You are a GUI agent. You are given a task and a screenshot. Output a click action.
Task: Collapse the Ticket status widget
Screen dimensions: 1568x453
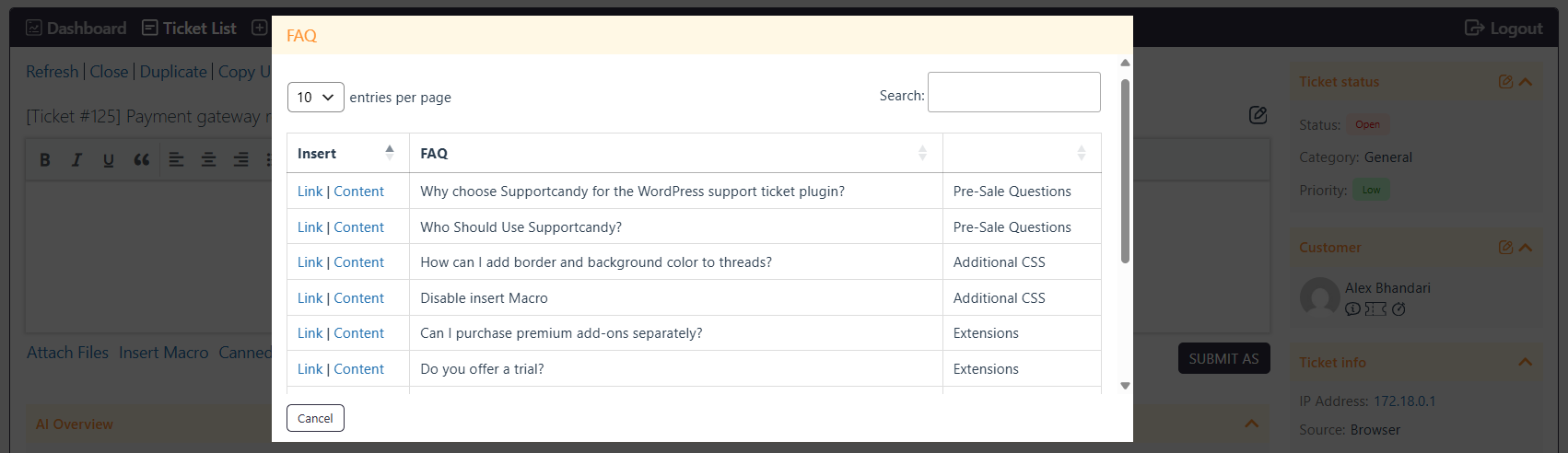click(1526, 82)
